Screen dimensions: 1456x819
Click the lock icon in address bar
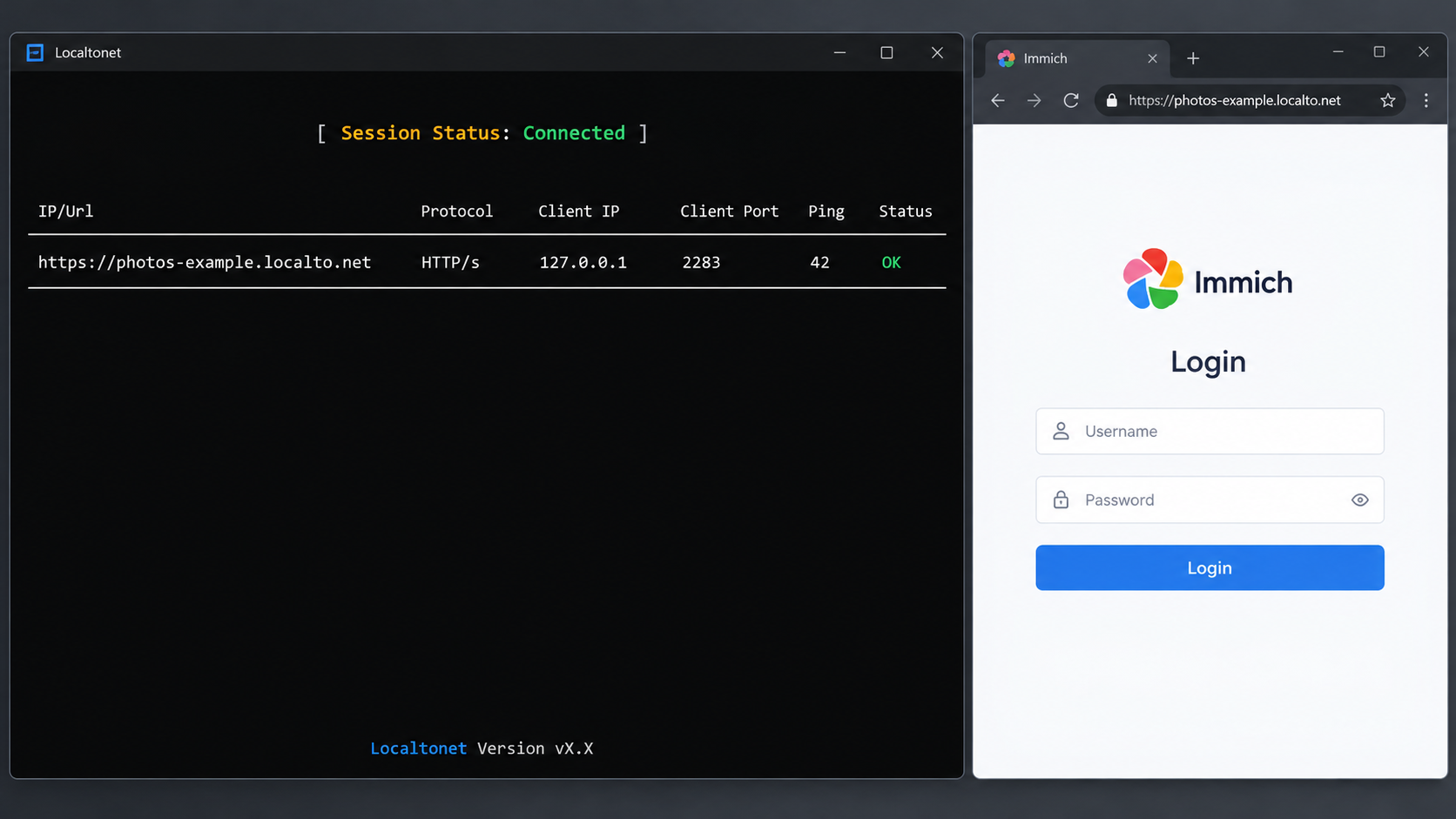pyautogui.click(x=1111, y=101)
